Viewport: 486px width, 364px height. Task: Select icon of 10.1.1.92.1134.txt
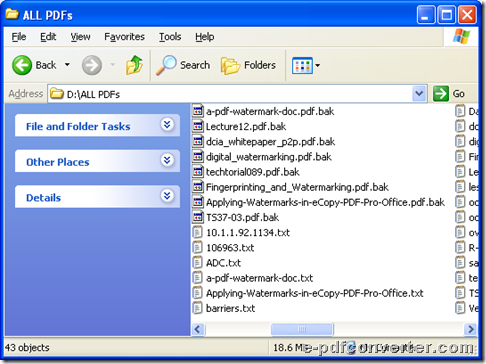198,232
